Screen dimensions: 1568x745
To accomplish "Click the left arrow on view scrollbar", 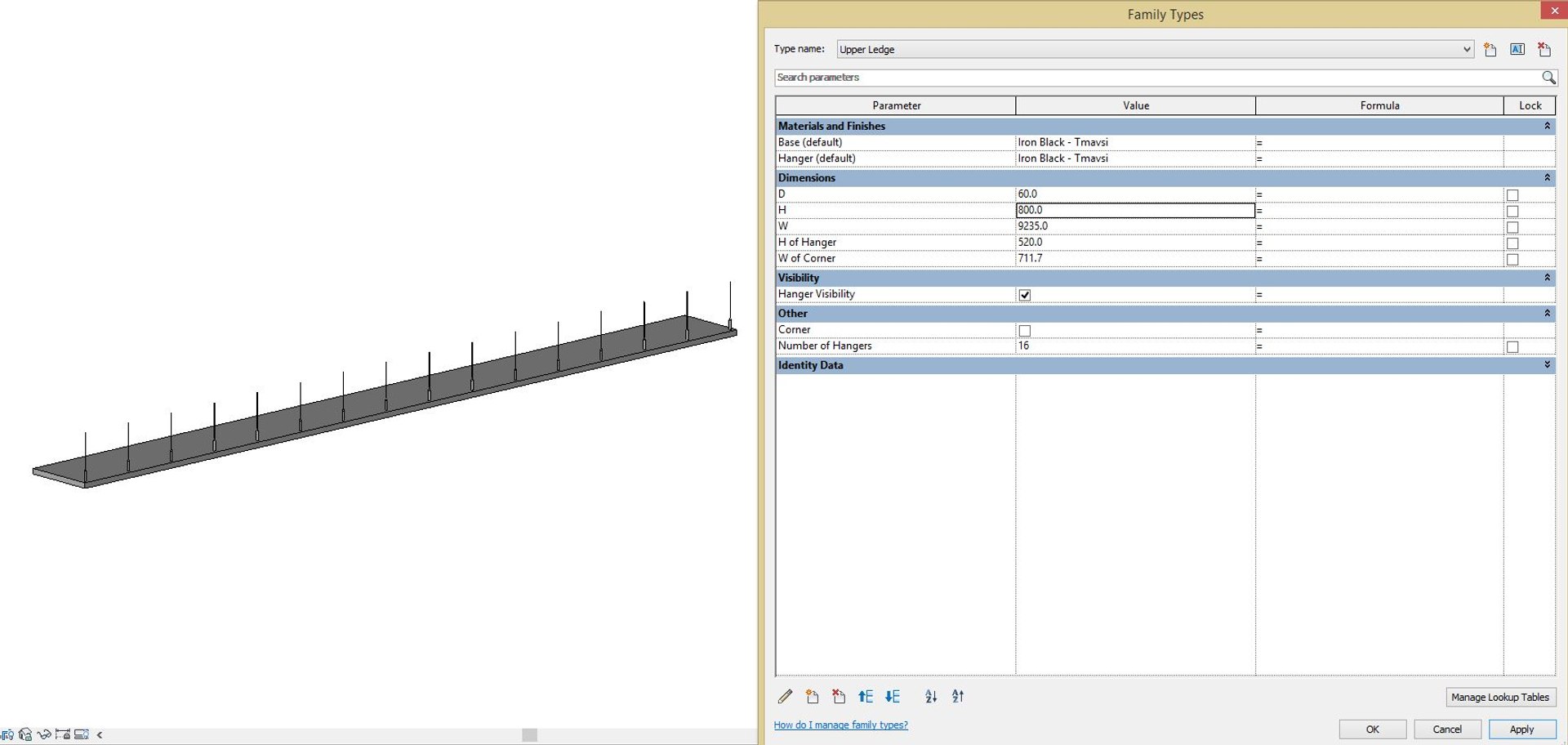I will tap(100, 735).
